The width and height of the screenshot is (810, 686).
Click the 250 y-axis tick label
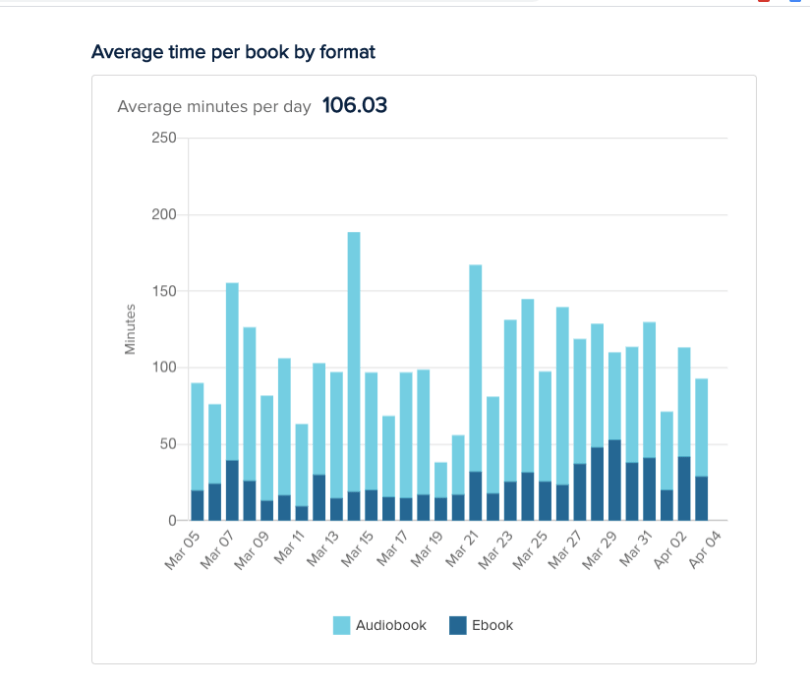tap(163, 138)
